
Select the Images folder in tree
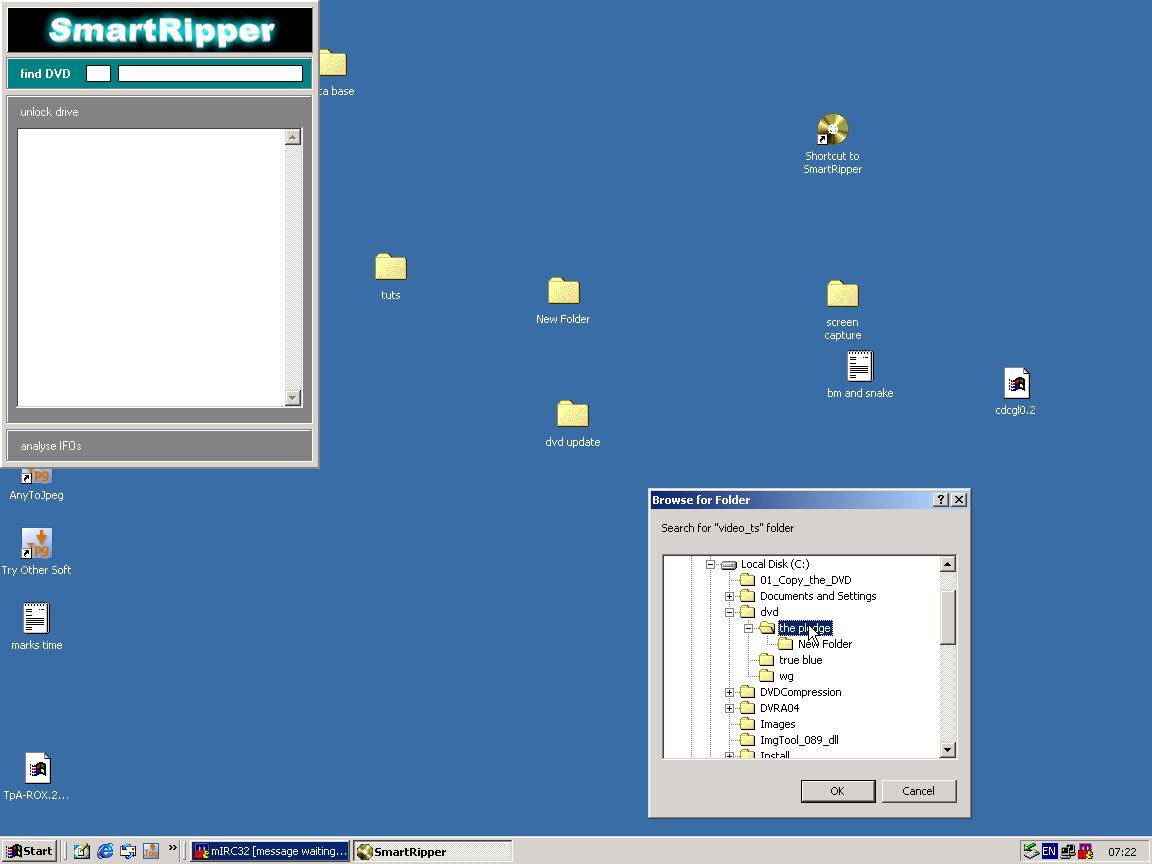pos(777,724)
